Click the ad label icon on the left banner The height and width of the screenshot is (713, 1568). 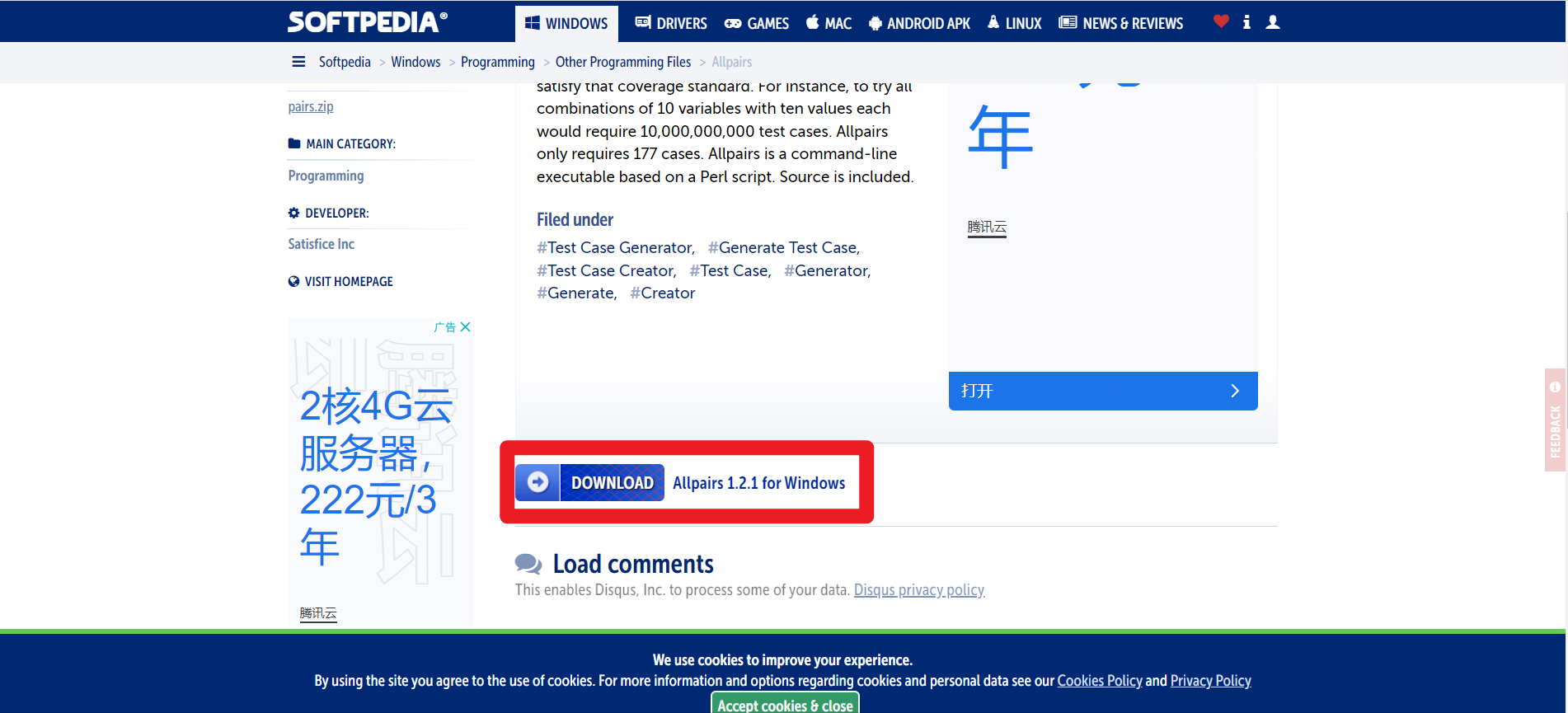click(x=445, y=327)
